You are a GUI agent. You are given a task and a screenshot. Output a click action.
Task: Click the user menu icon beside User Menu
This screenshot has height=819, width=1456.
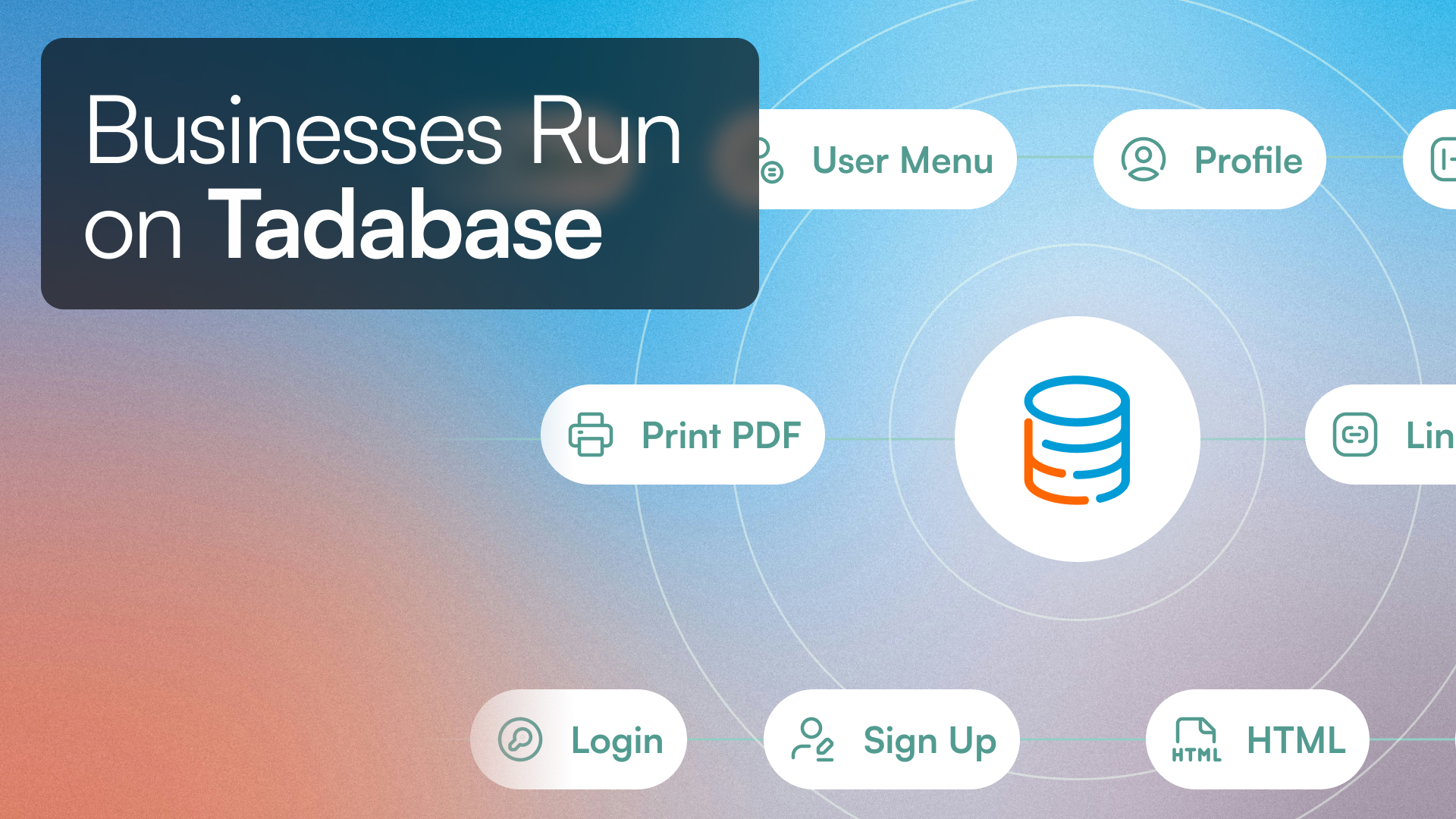click(x=770, y=160)
